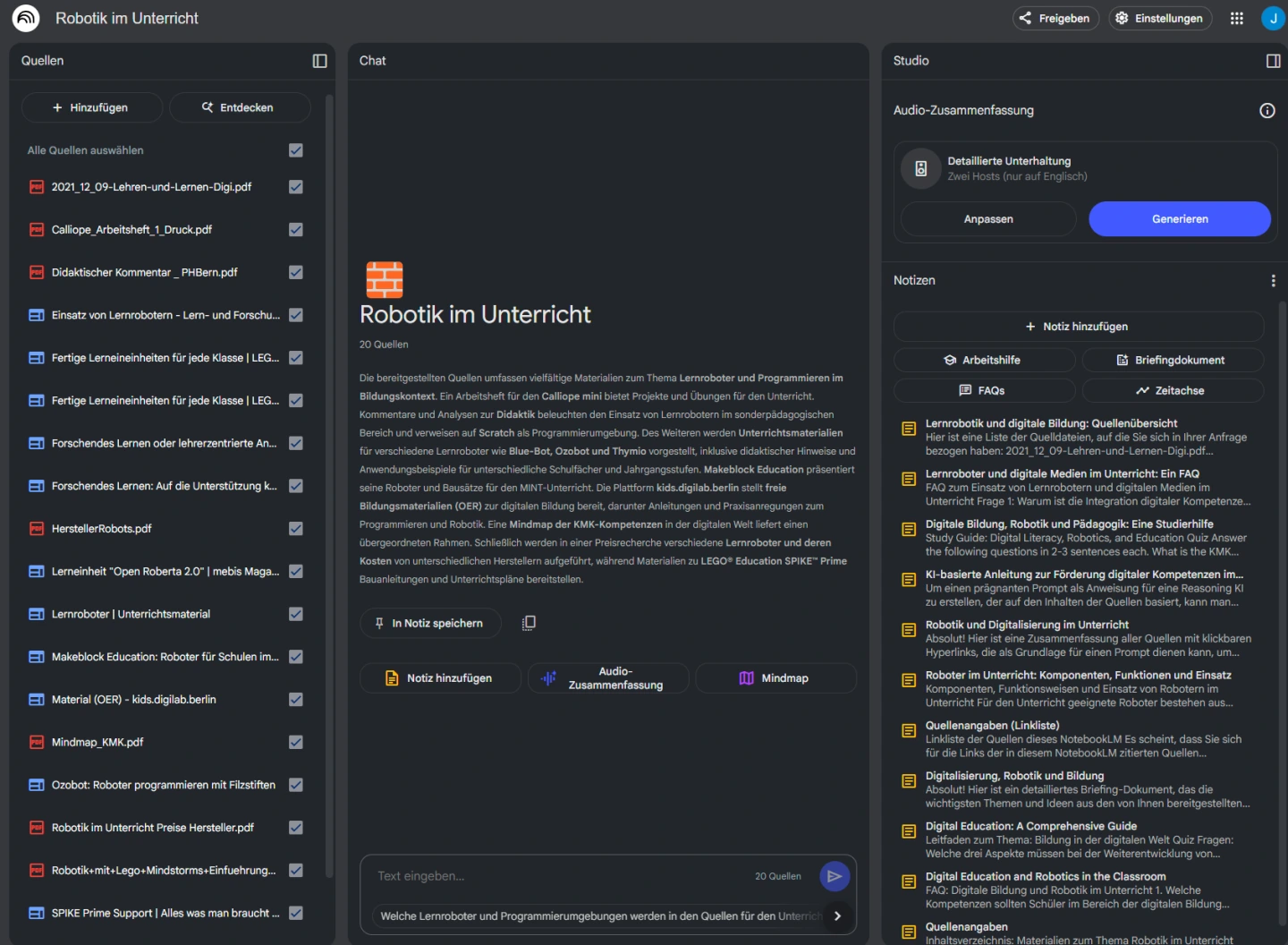Click the copy icon below the summary

pyautogui.click(x=529, y=623)
